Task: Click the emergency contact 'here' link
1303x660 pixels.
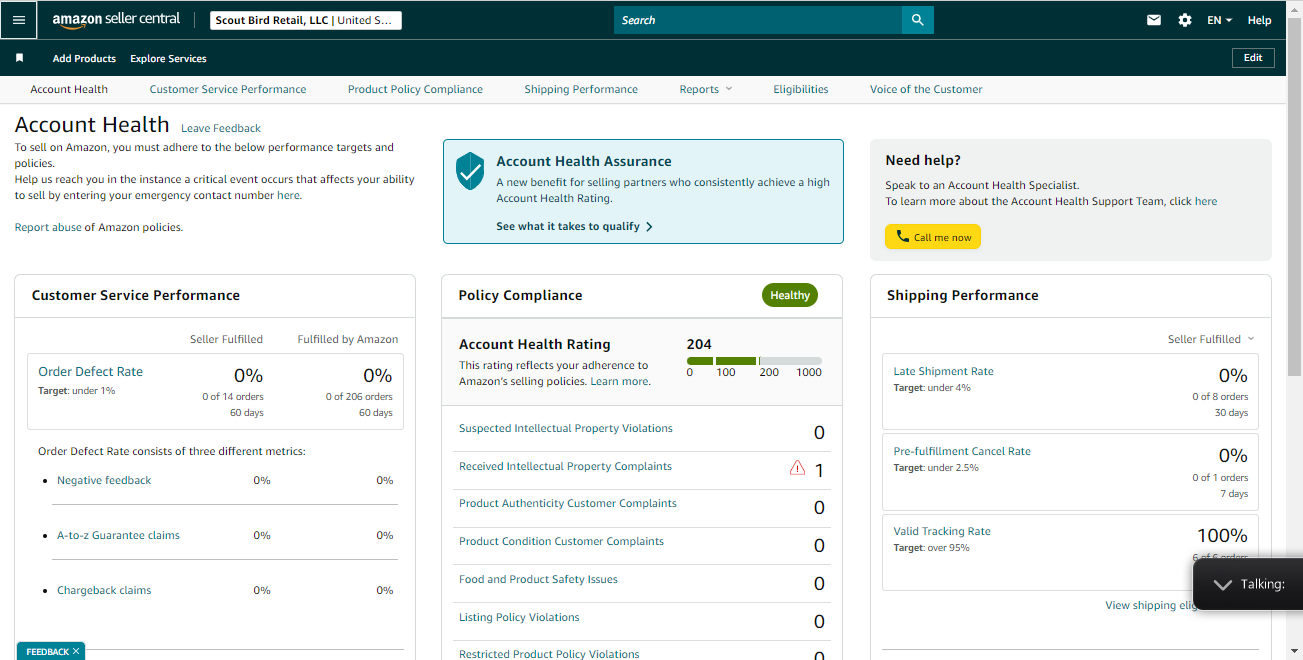Action: tap(288, 195)
